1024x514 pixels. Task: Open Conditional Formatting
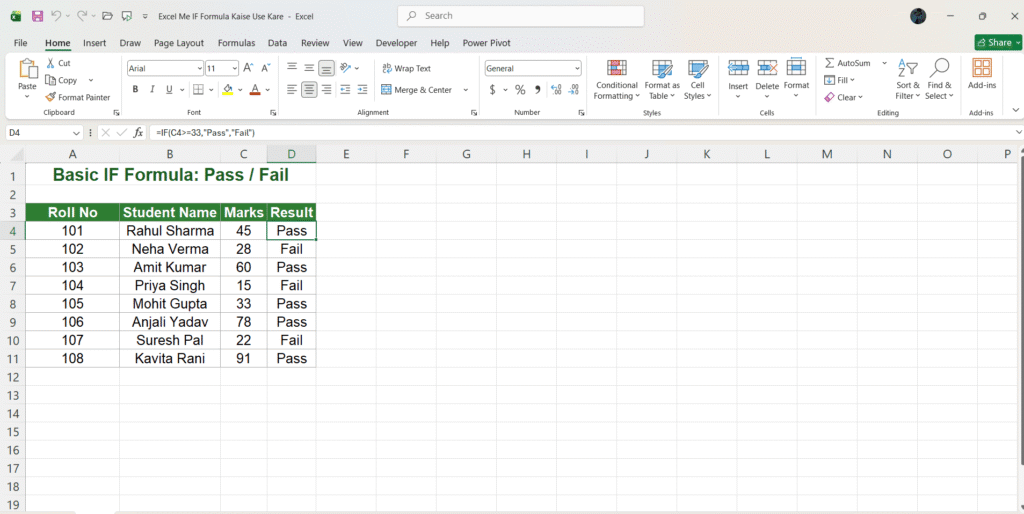pyautogui.click(x=616, y=80)
